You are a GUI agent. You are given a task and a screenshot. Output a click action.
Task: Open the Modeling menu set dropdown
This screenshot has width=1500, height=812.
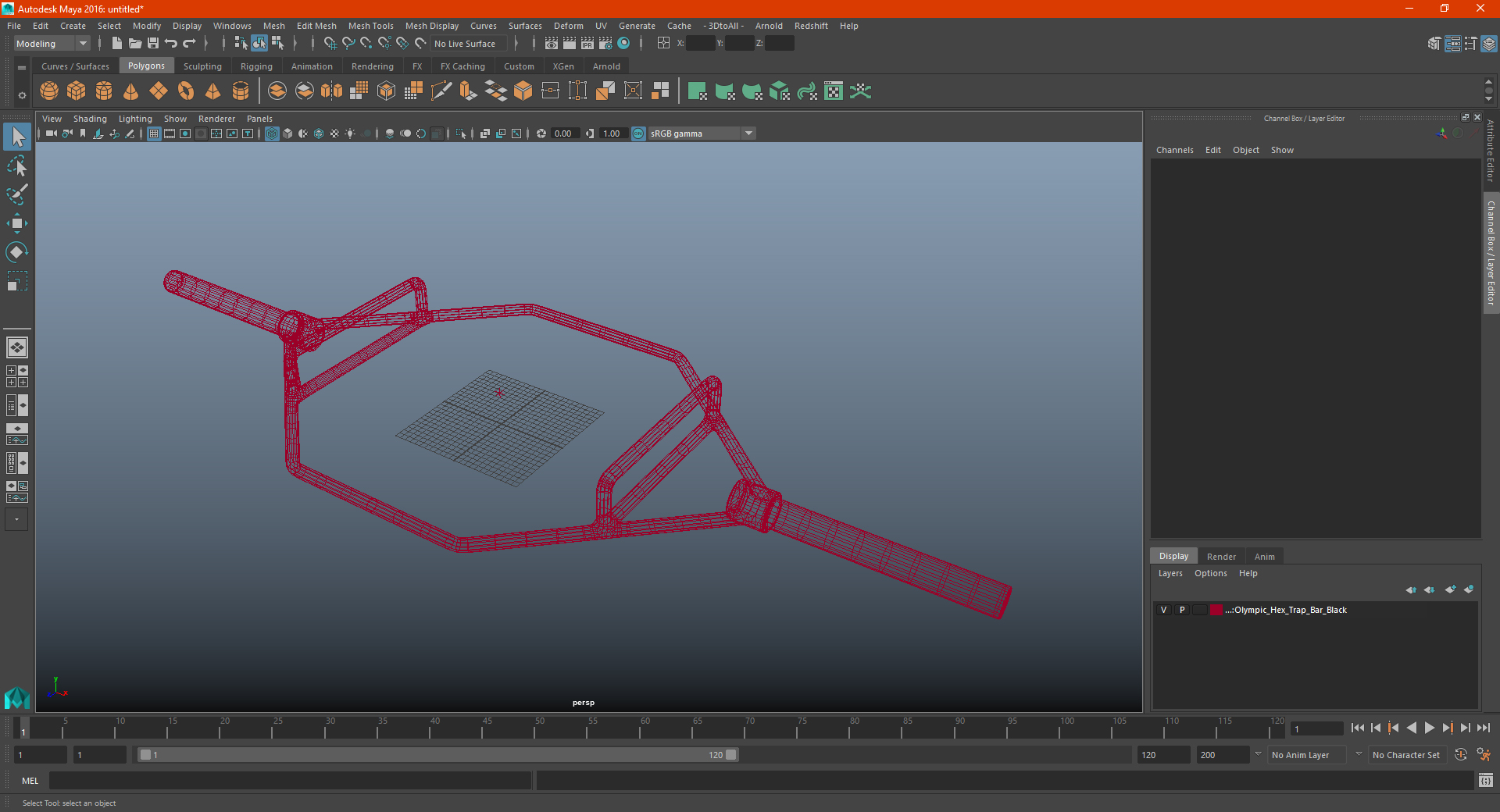coord(52,44)
